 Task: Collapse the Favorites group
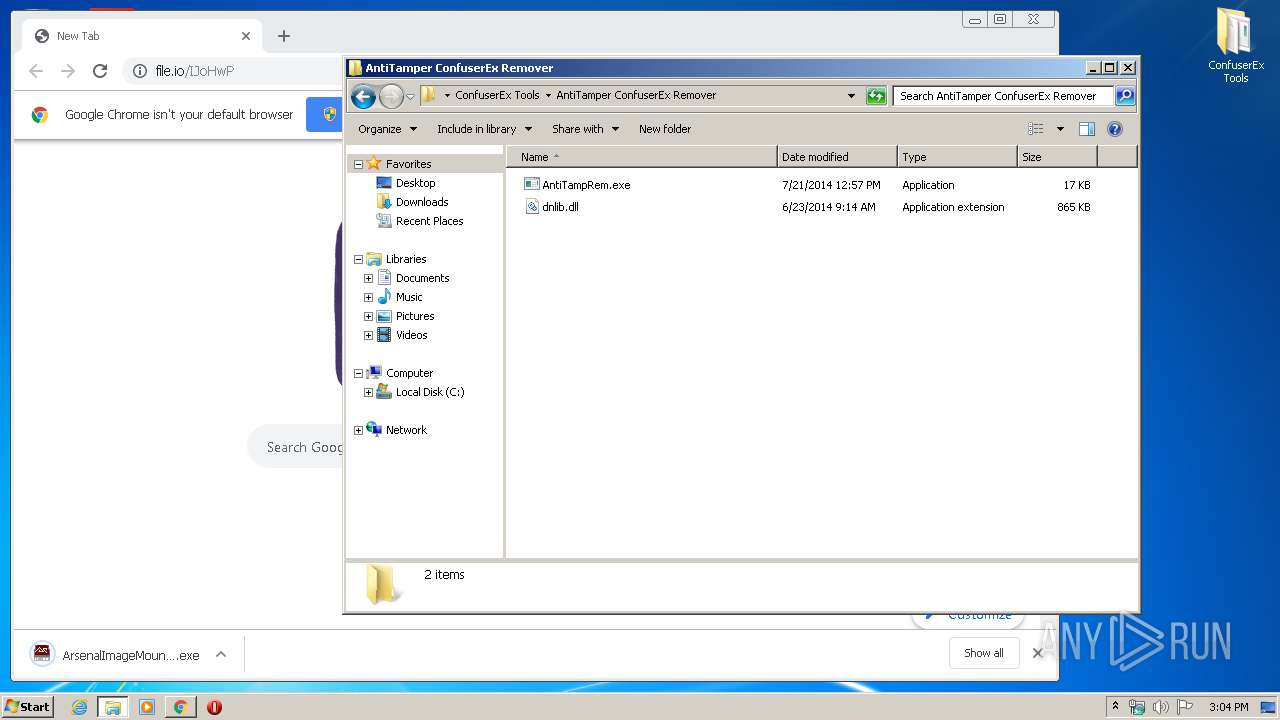pos(358,164)
